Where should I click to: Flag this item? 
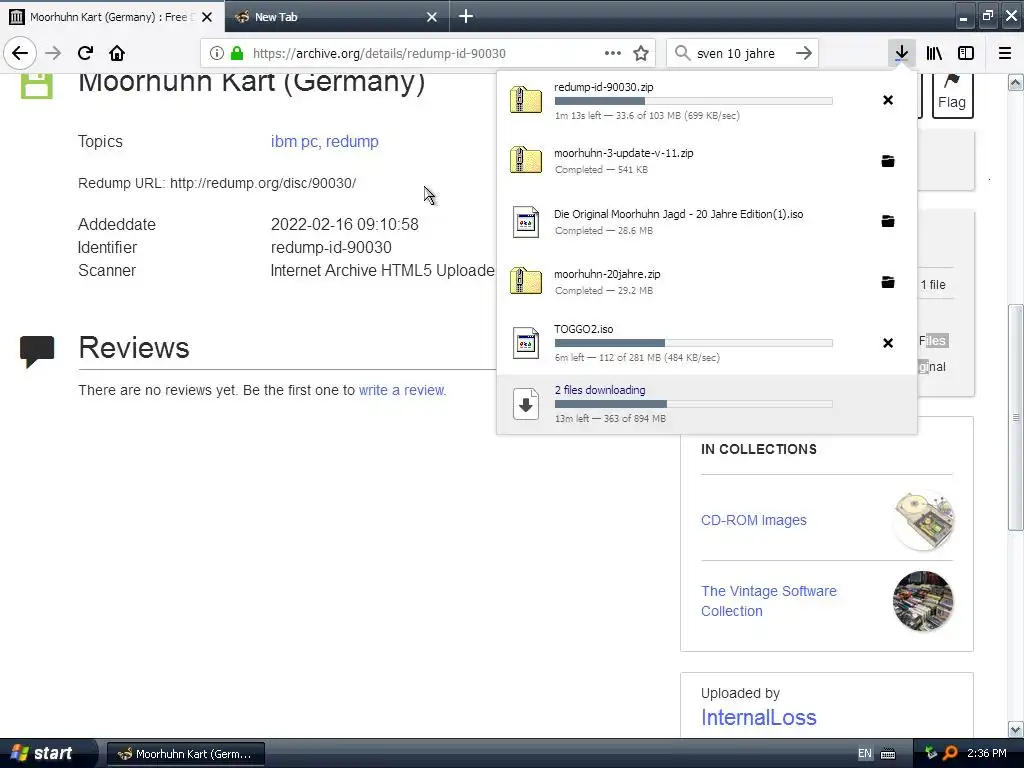click(x=952, y=95)
